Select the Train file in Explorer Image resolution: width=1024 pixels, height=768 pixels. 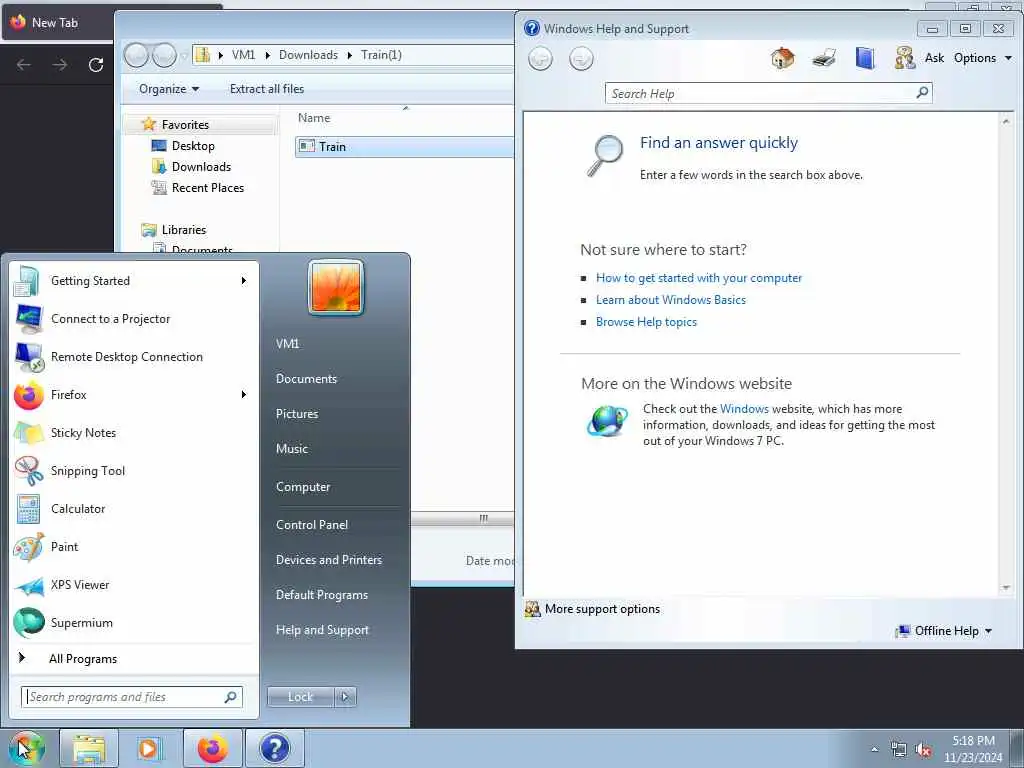[x=404, y=147]
